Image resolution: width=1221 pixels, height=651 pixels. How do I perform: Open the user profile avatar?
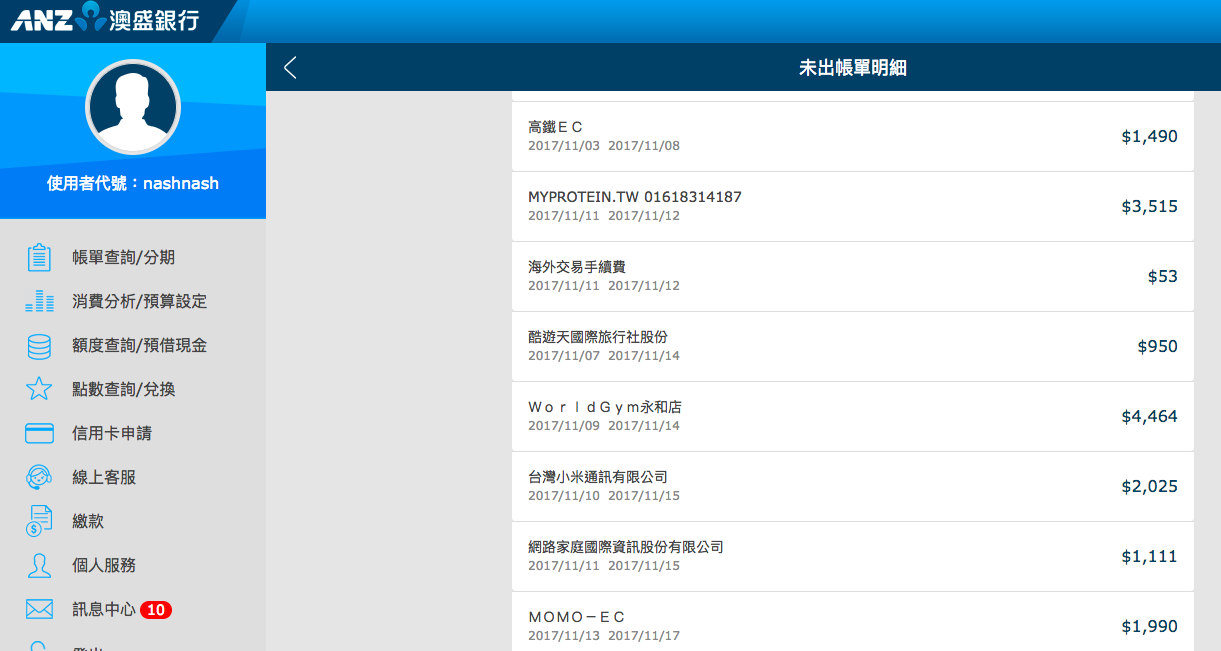[133, 107]
